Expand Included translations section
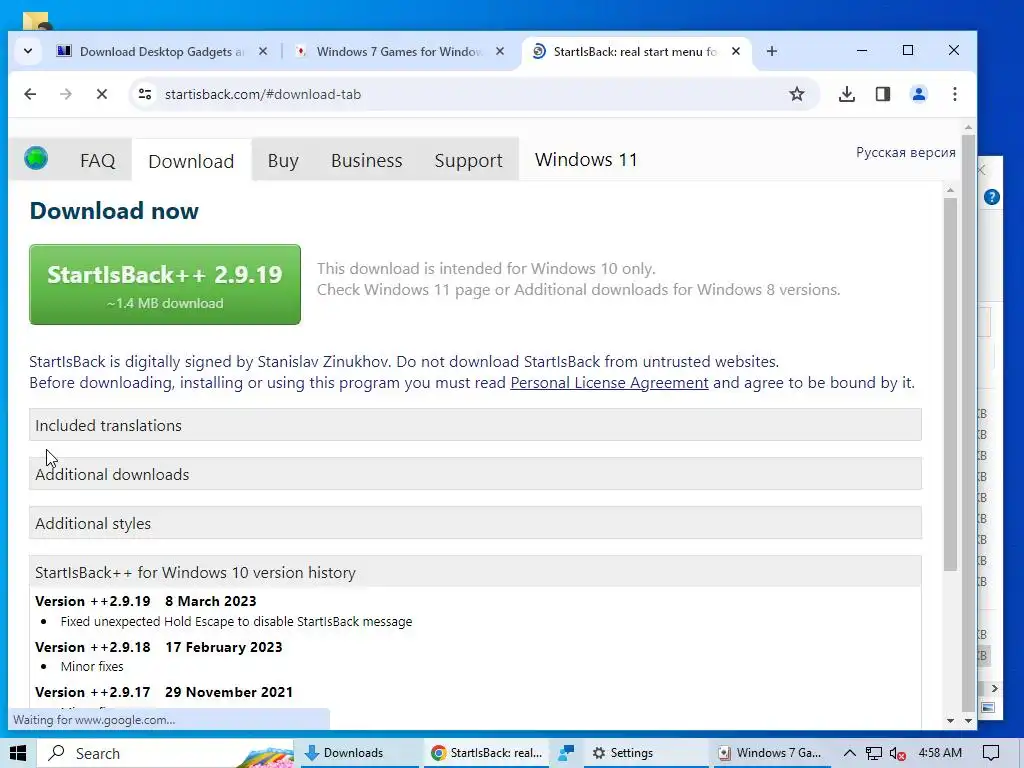The image size is (1024, 768). (475, 425)
